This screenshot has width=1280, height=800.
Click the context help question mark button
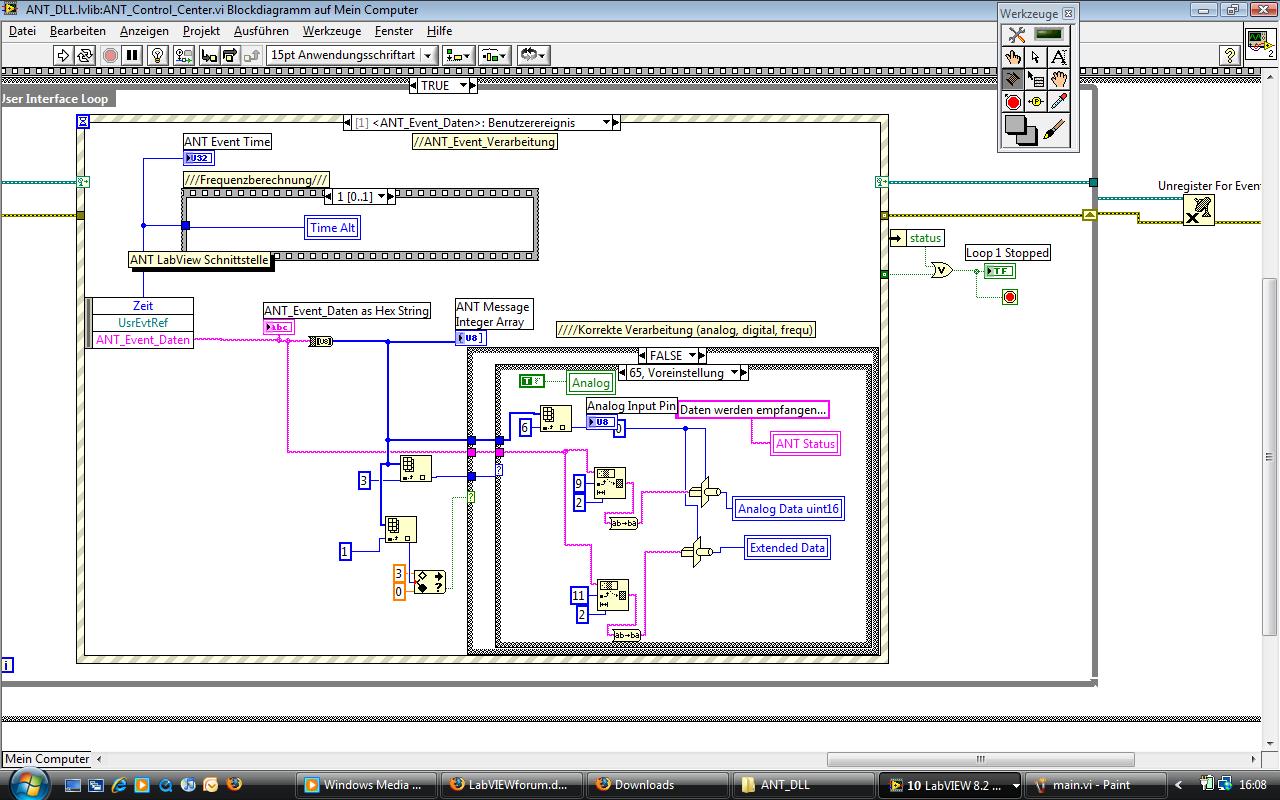(x=1230, y=56)
